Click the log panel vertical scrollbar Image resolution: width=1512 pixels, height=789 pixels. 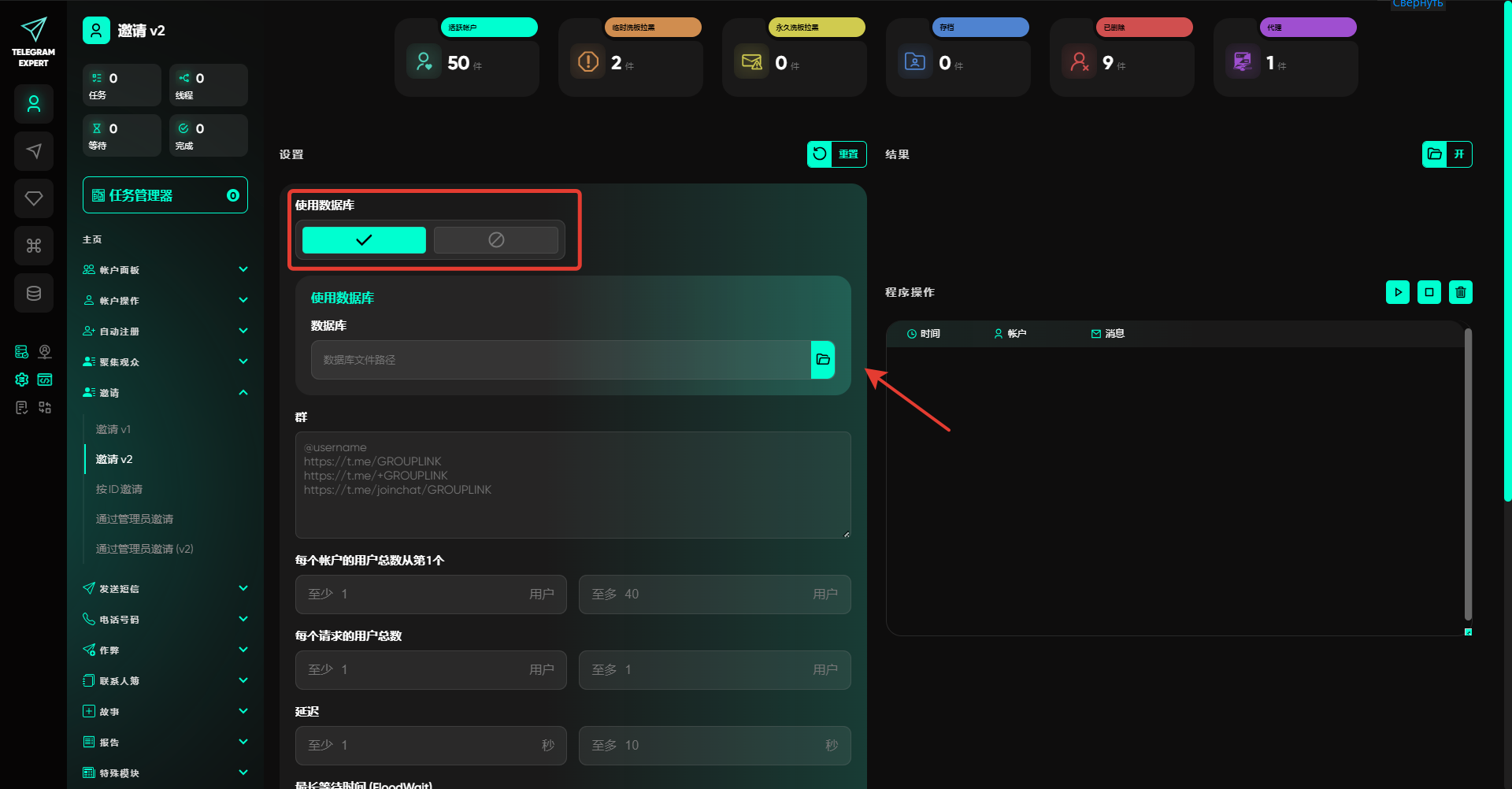click(x=1467, y=472)
